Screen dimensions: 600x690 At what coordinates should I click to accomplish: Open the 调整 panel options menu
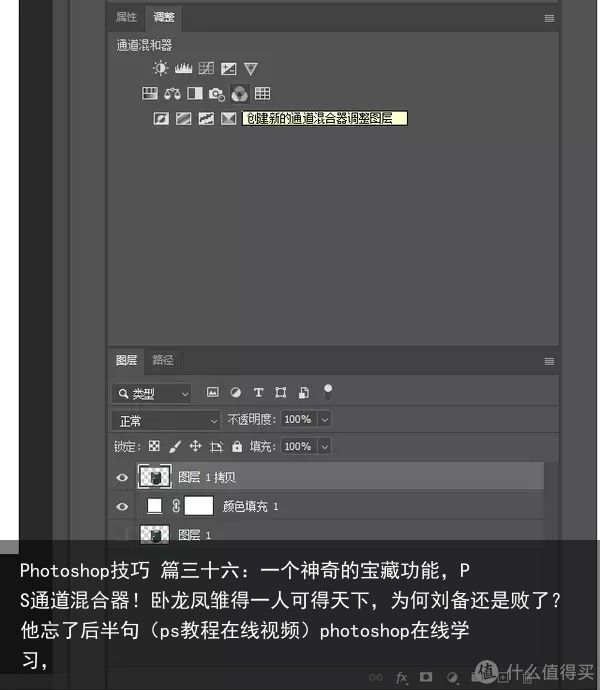pos(549,18)
